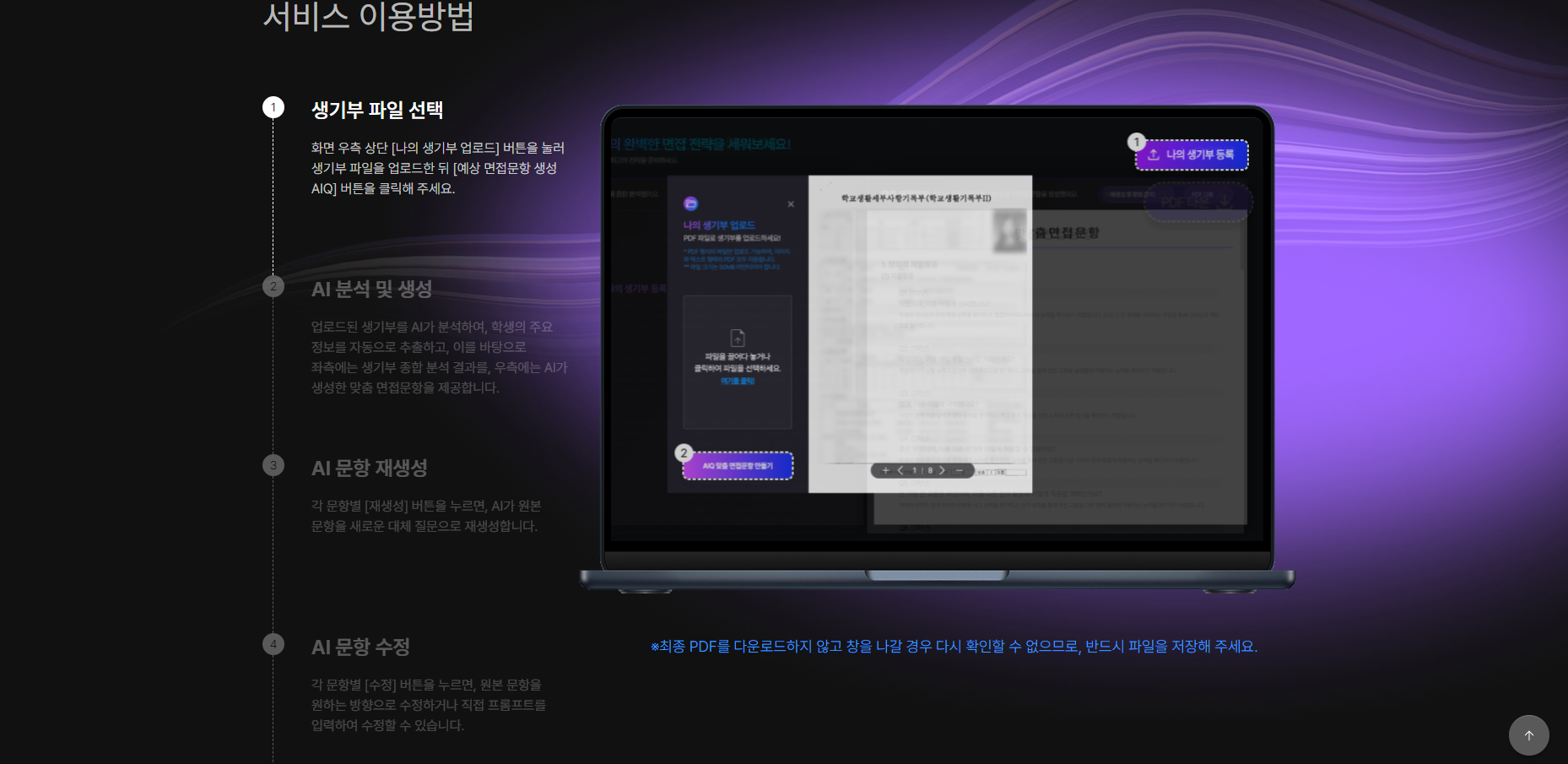Click the purple folder icon in upload dialog

[x=691, y=203]
